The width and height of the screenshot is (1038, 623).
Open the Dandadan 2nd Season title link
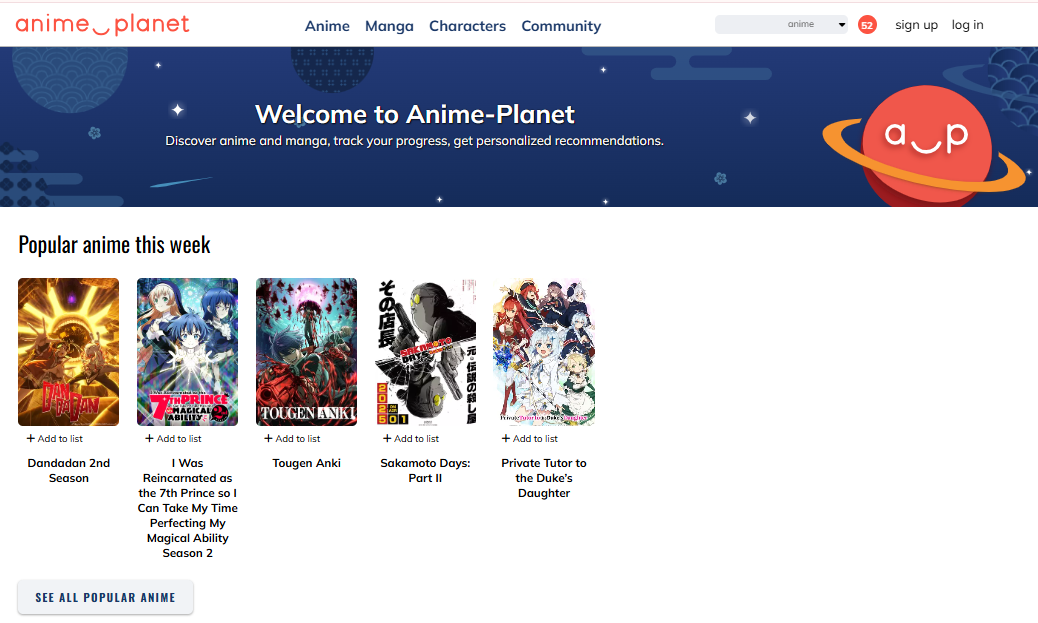point(68,471)
